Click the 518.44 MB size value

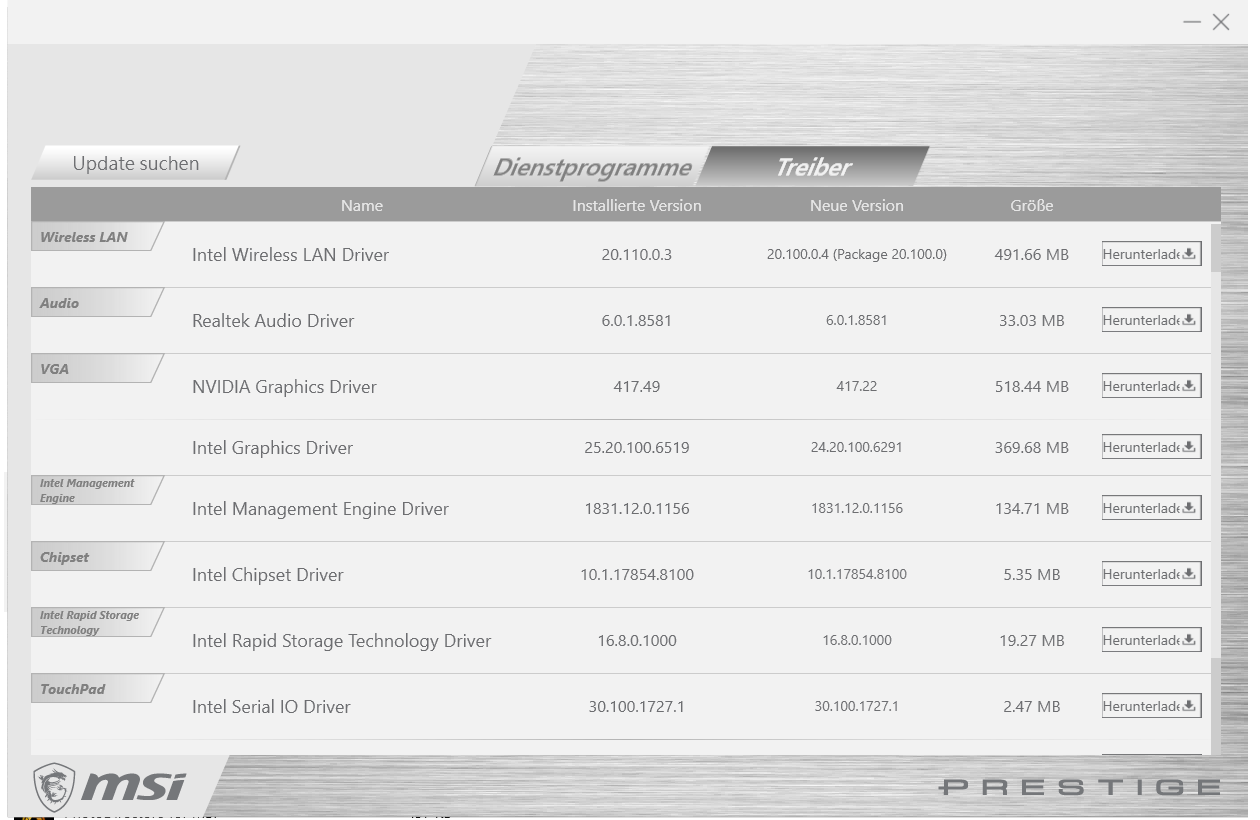pos(1031,387)
